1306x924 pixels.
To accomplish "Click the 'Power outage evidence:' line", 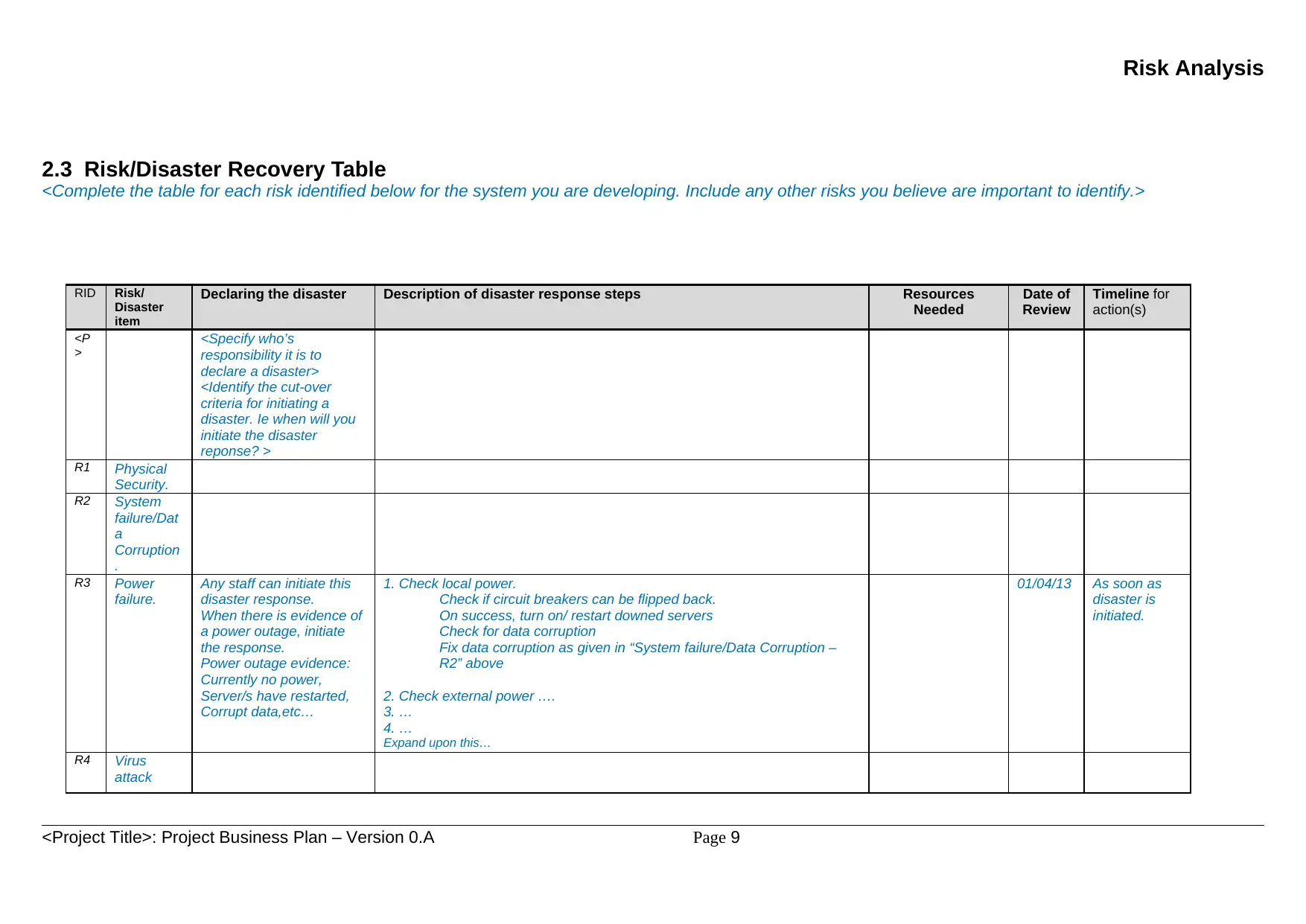I will tap(275, 663).
